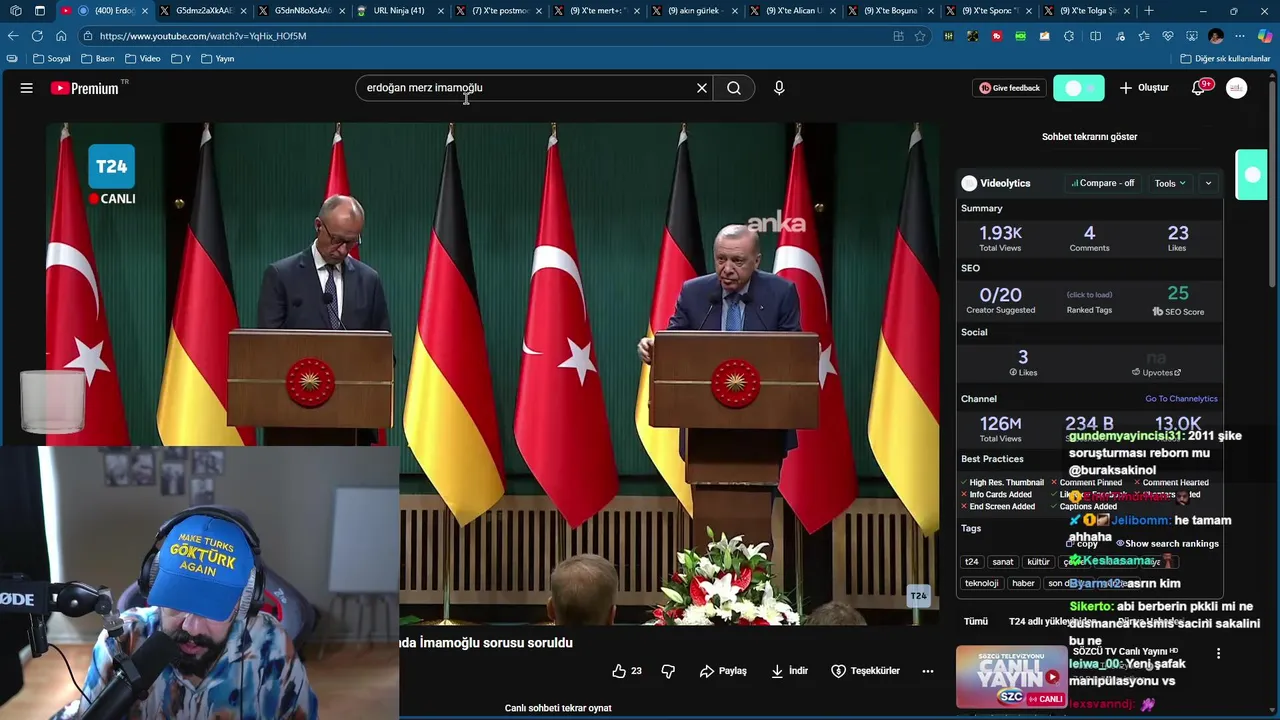This screenshot has width=1280, height=720.
Task: Open Edge browser profile avatar
Action: pyautogui.click(x=1216, y=36)
